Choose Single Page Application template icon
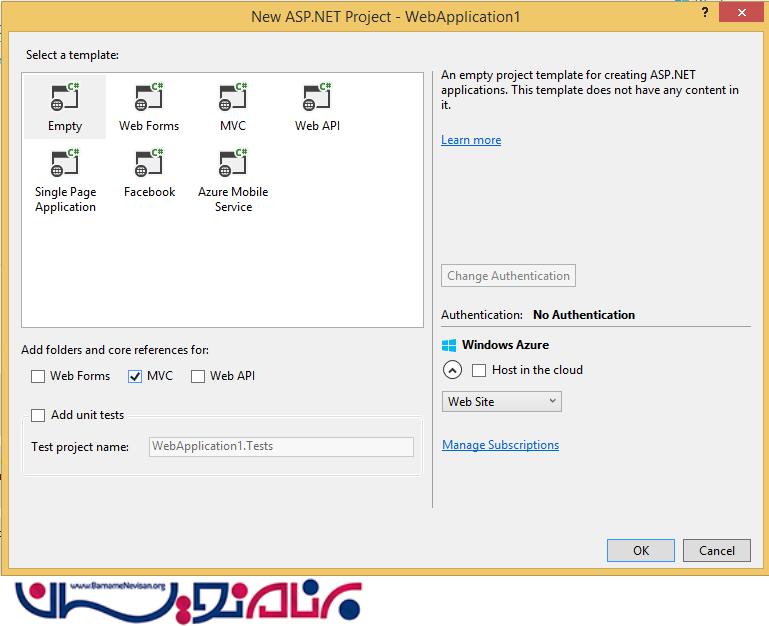 (65, 164)
